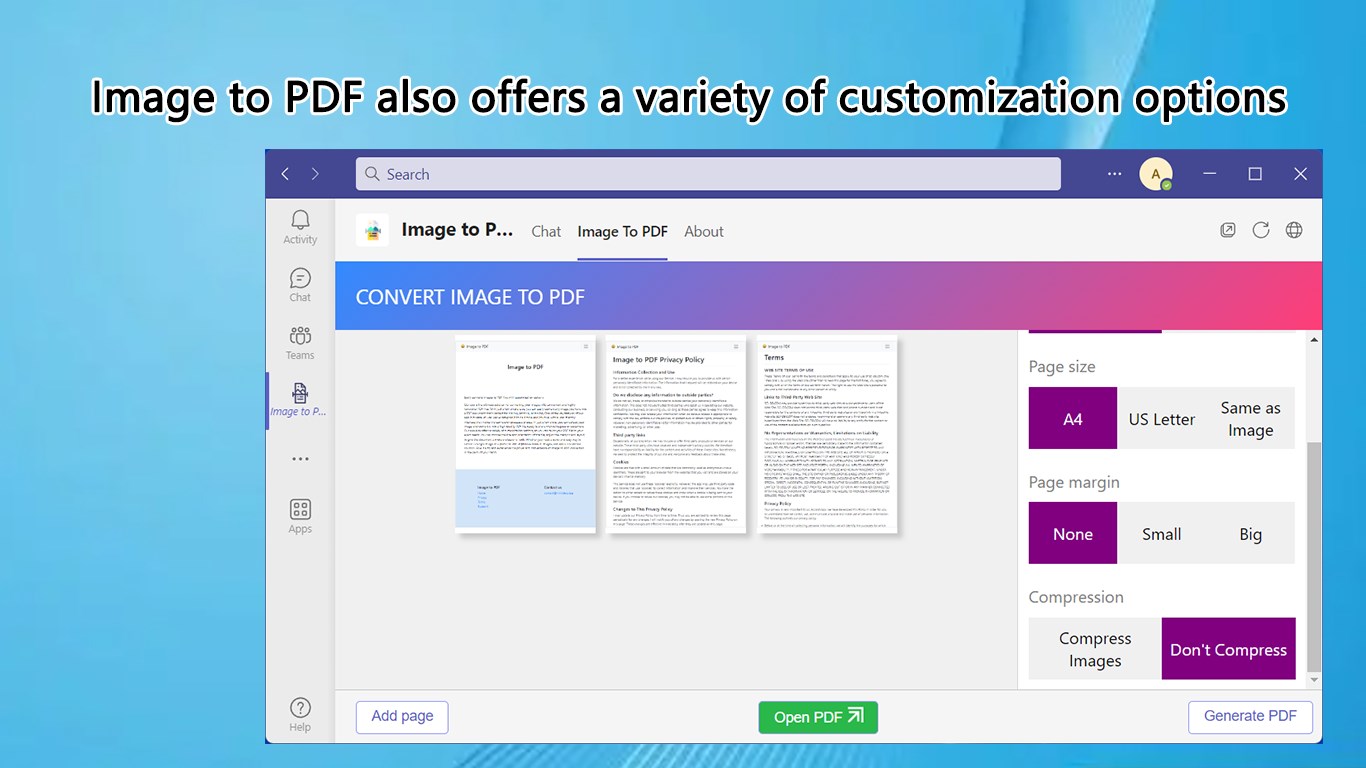Open first page thumbnail's menu icon

point(586,346)
